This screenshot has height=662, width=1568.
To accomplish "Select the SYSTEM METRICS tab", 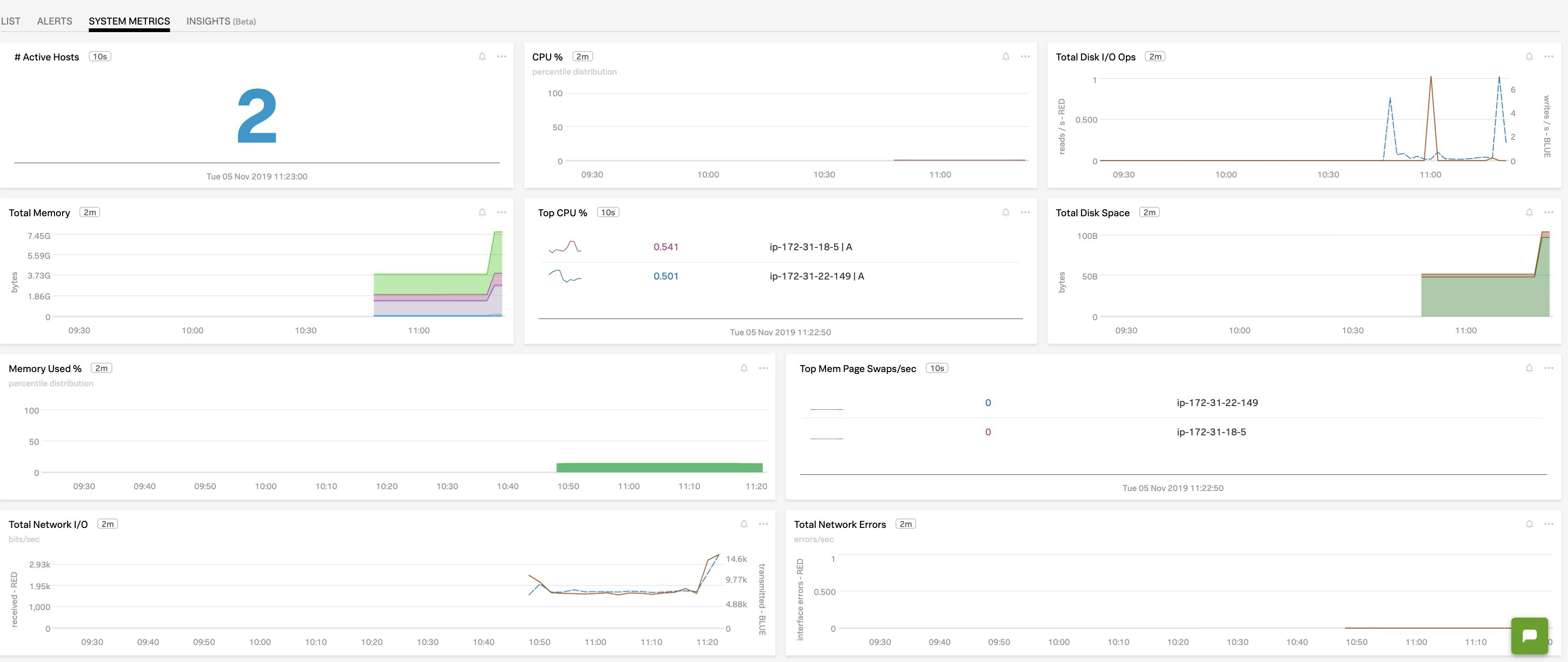I will point(129,21).
